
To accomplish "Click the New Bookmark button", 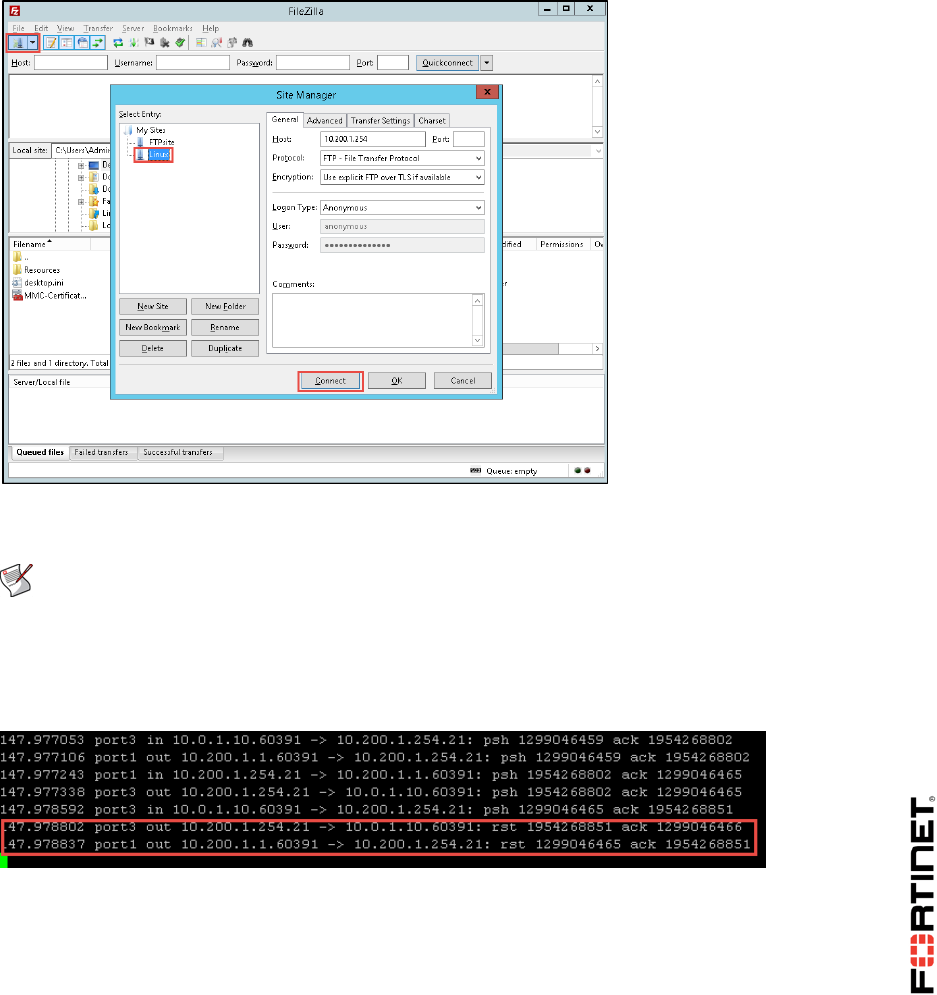I will 153,327.
